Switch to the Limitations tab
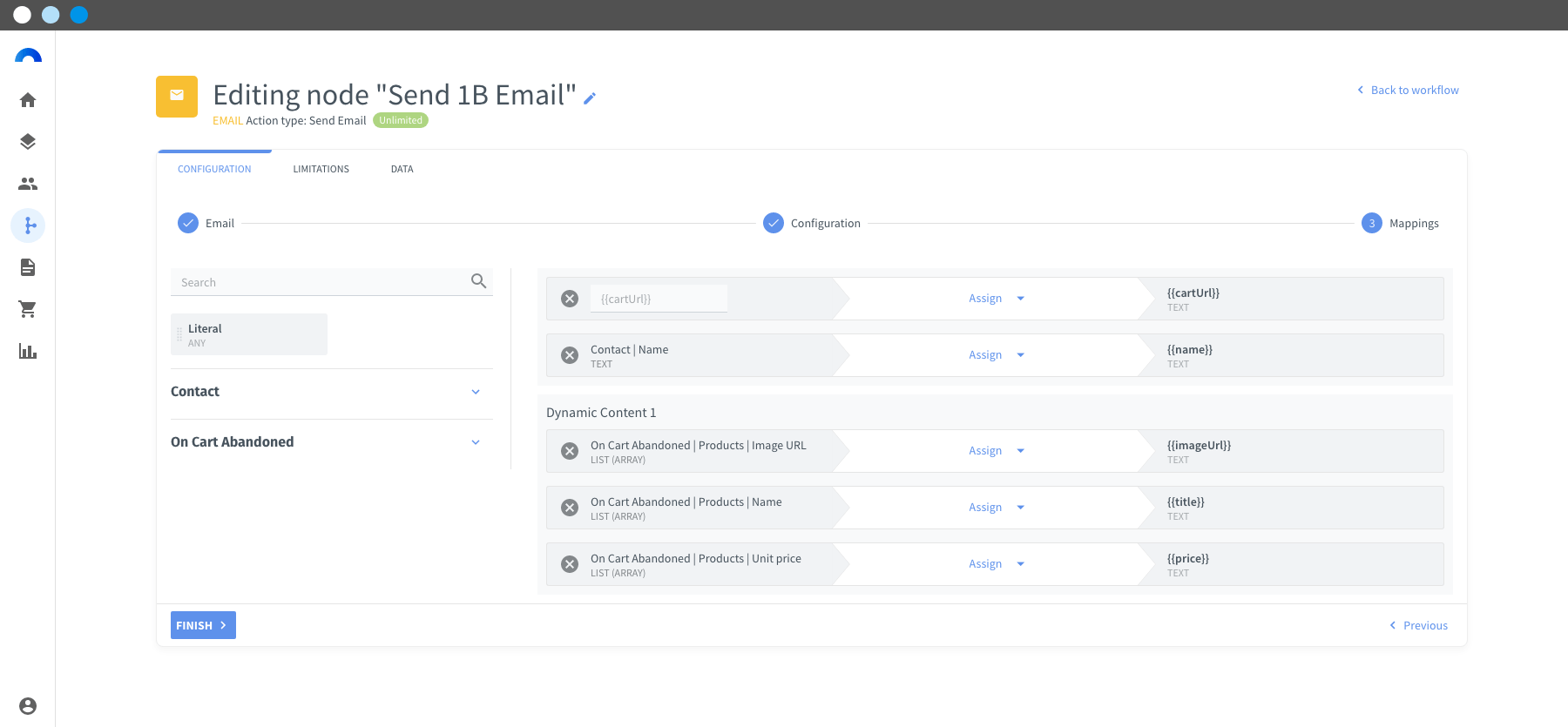Screen dimensions: 1568x727 pyautogui.click(x=321, y=169)
